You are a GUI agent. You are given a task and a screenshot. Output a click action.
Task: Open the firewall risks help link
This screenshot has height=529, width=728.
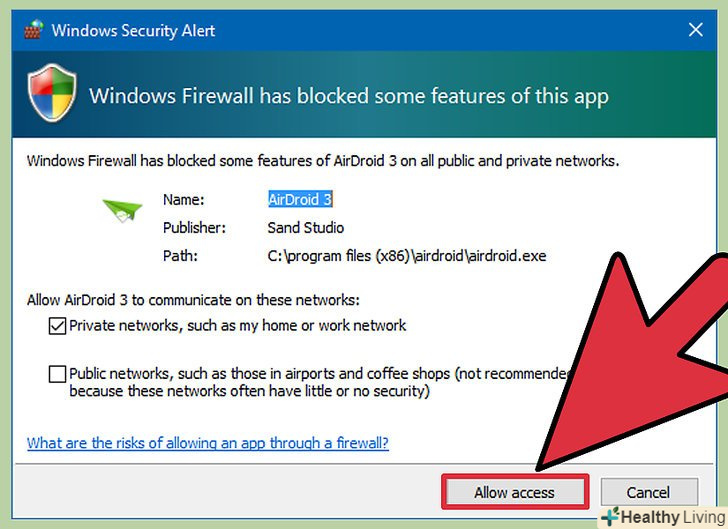pos(207,442)
